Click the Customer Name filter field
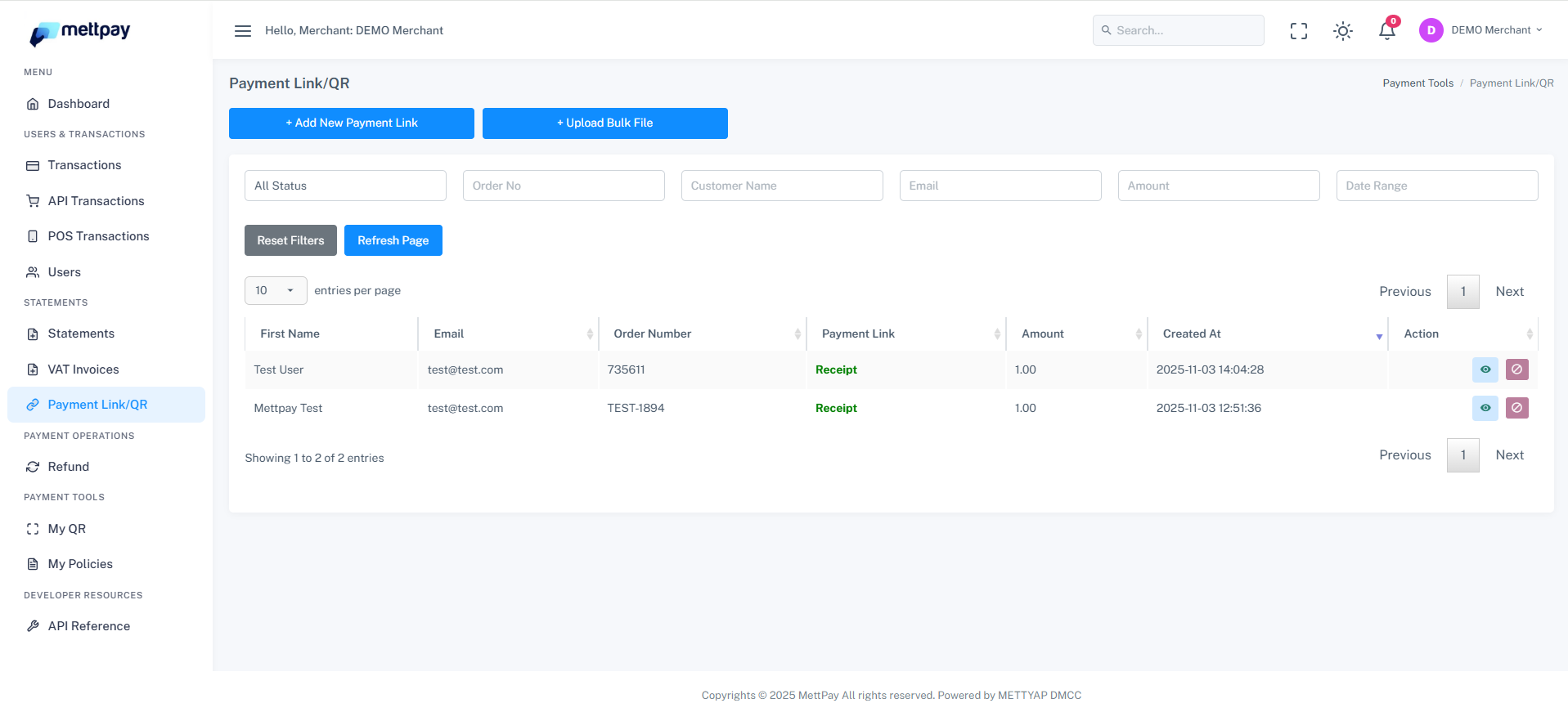The height and width of the screenshot is (712, 1568). (x=782, y=186)
